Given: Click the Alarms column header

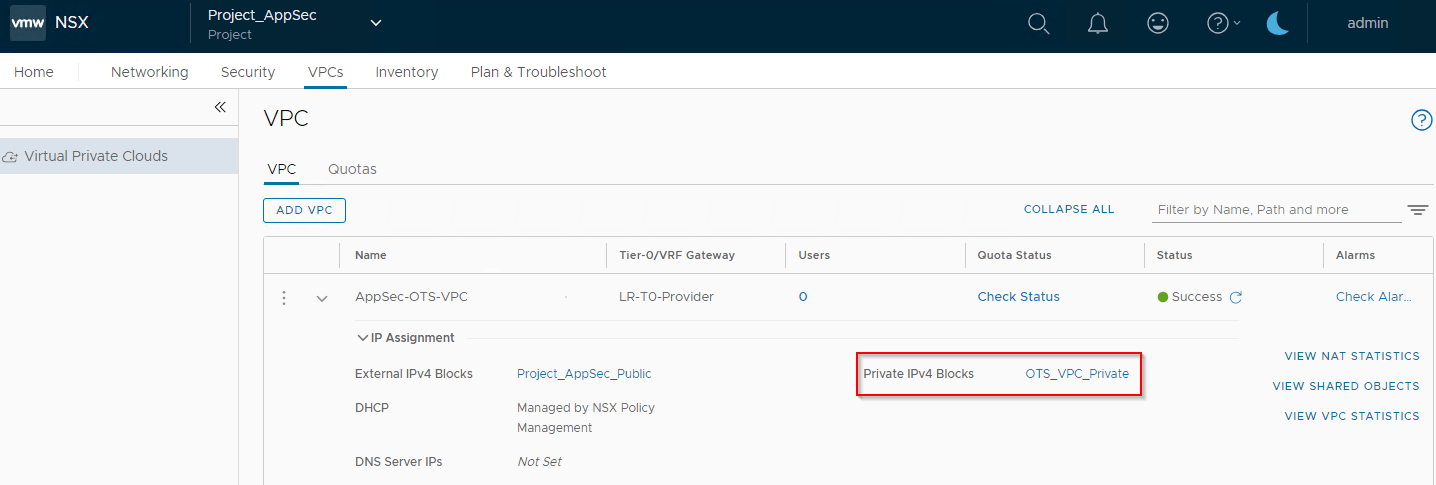Looking at the screenshot, I should point(1356,255).
